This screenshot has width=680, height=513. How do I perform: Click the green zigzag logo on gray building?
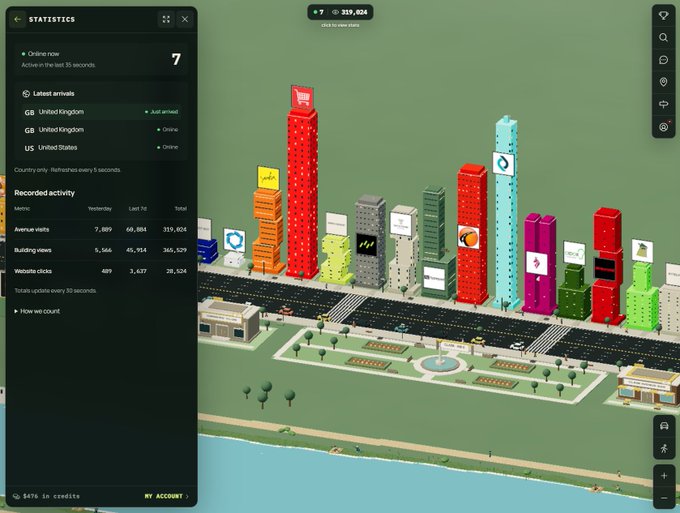tap(366, 245)
